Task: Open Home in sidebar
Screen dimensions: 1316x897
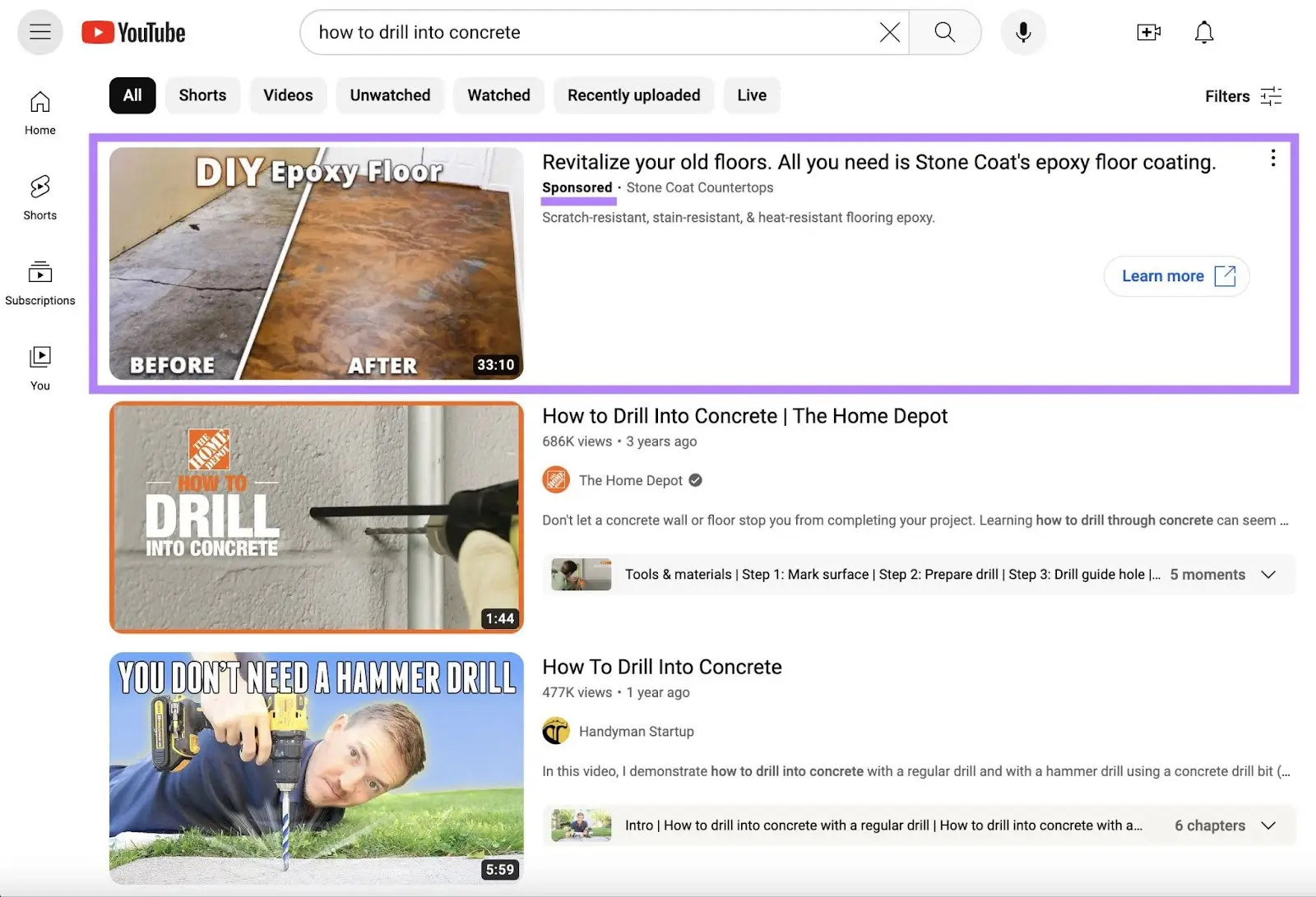Action: (x=39, y=113)
